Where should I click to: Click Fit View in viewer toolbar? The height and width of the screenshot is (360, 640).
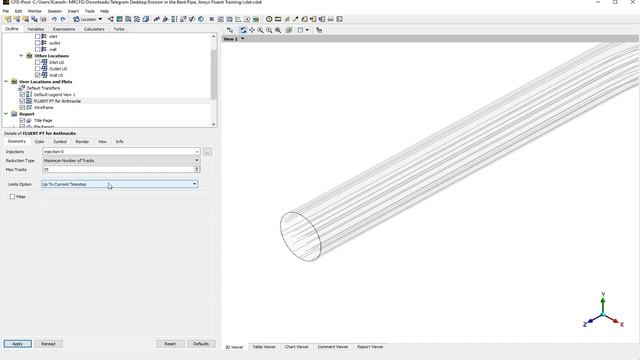tap(278, 30)
